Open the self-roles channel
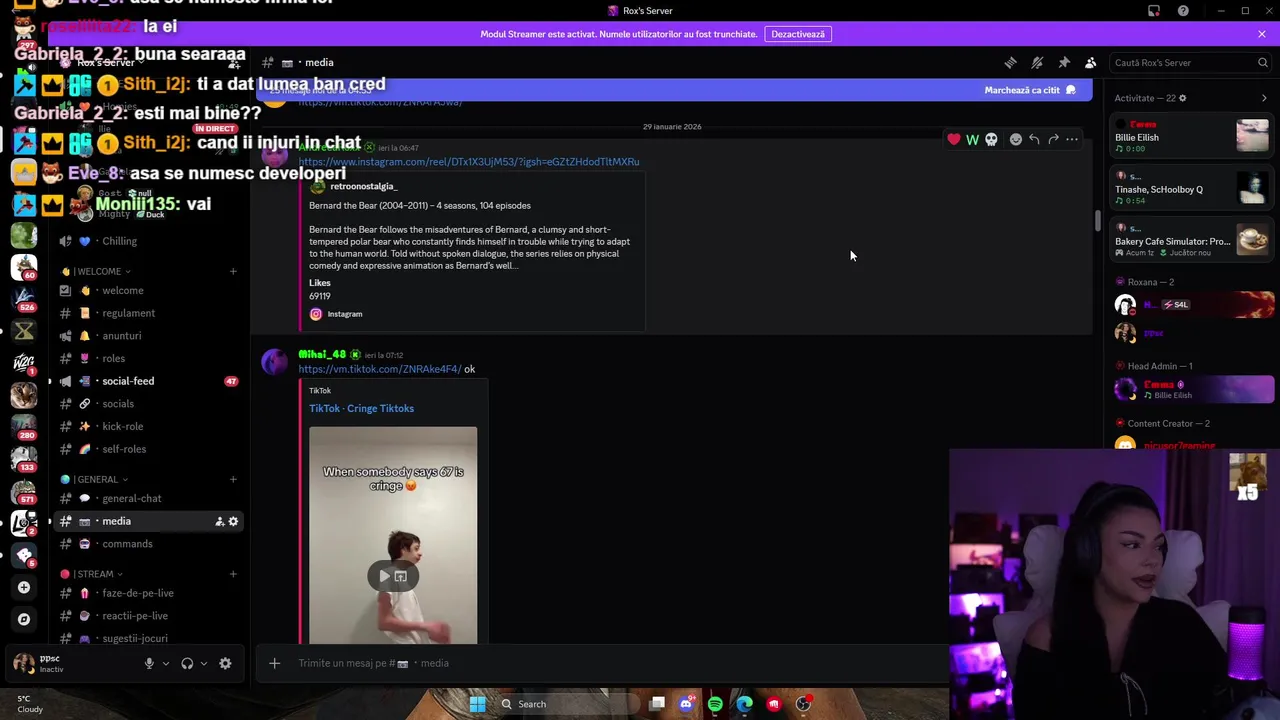 click(148, 449)
